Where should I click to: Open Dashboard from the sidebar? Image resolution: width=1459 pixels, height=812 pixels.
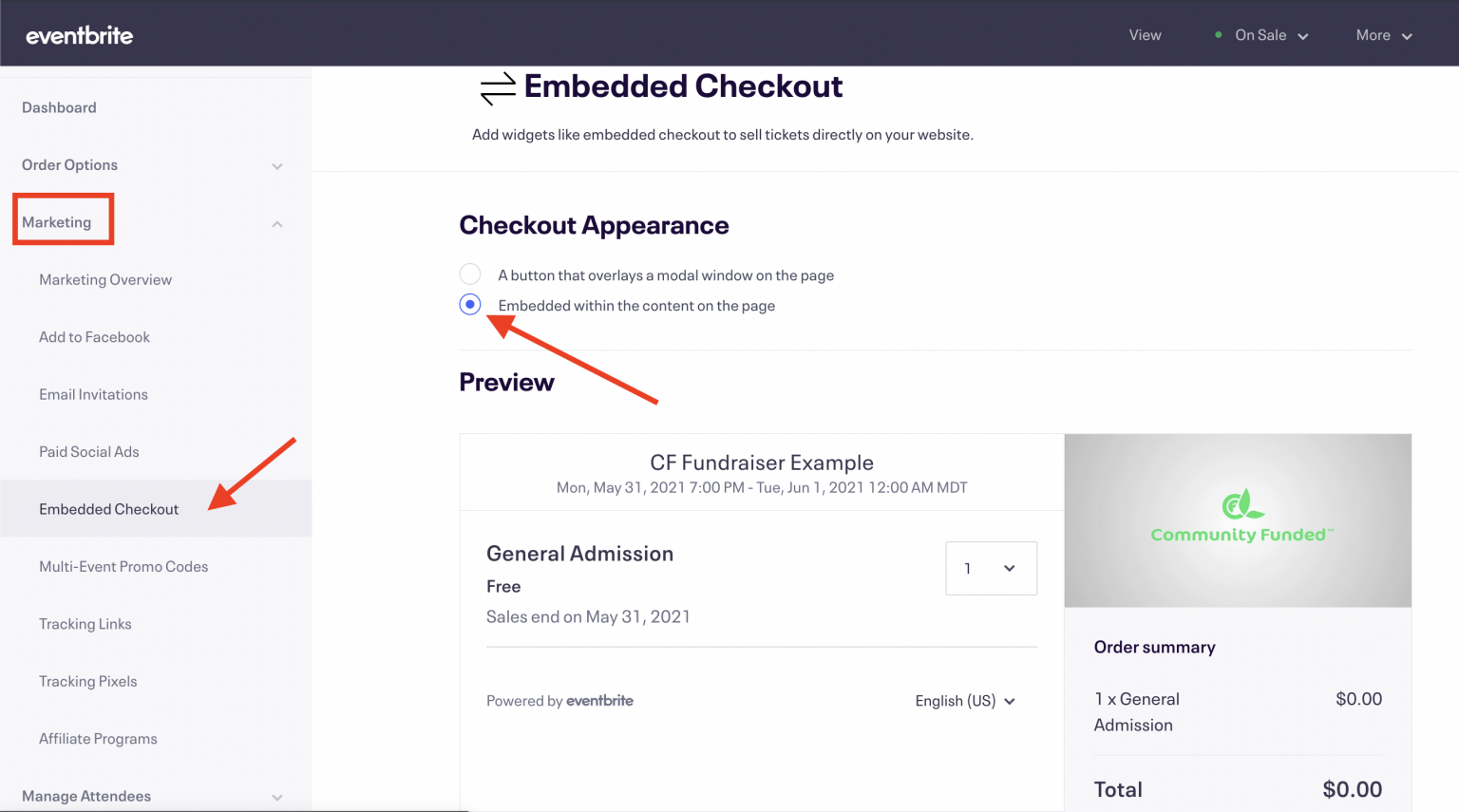[x=59, y=107]
